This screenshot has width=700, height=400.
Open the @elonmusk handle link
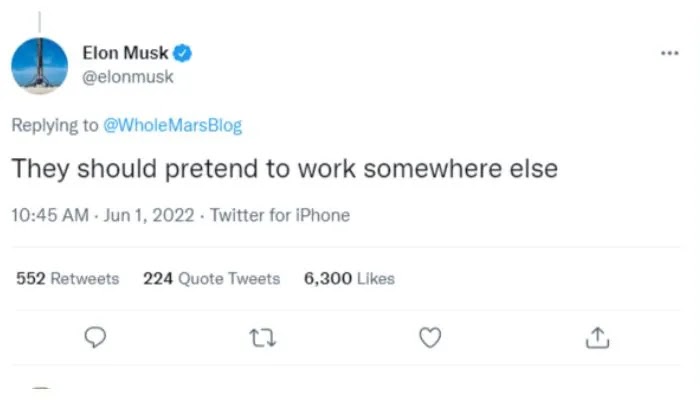pos(126,75)
